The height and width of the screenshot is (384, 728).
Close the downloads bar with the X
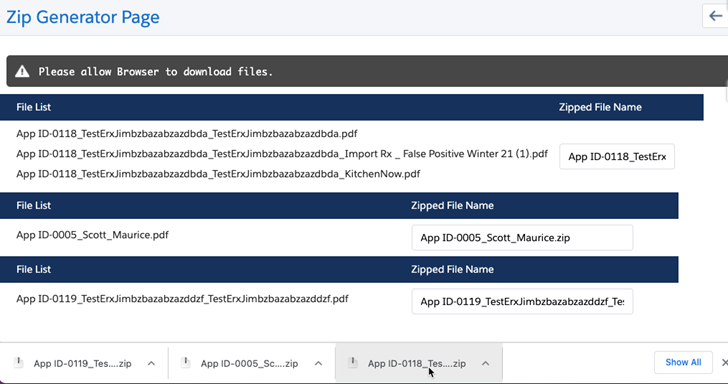coord(724,363)
